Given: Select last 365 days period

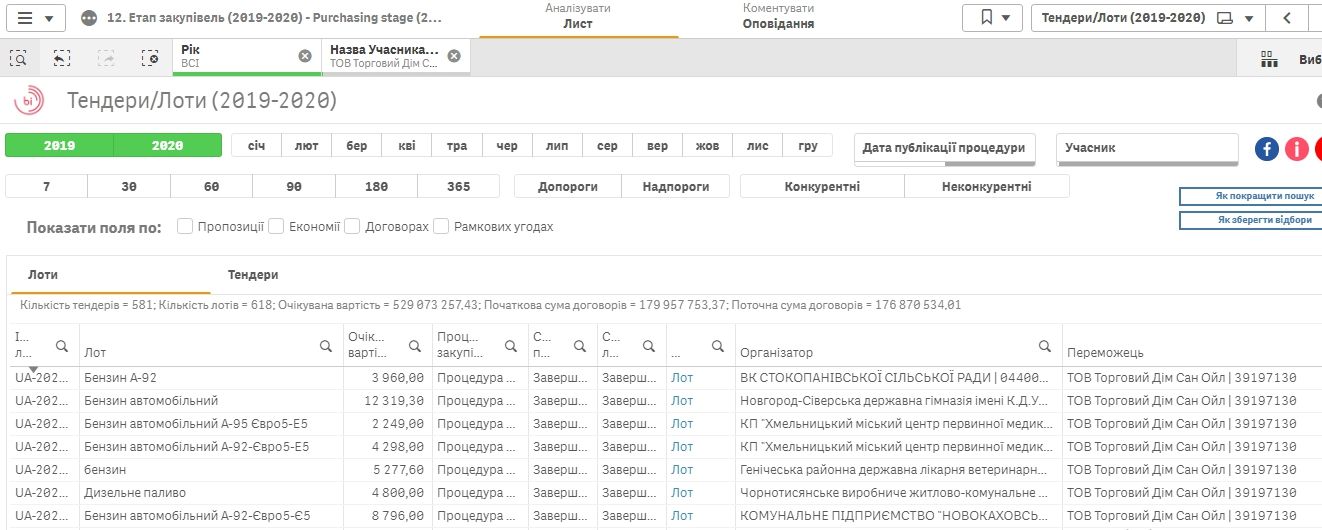Looking at the screenshot, I should (459, 187).
